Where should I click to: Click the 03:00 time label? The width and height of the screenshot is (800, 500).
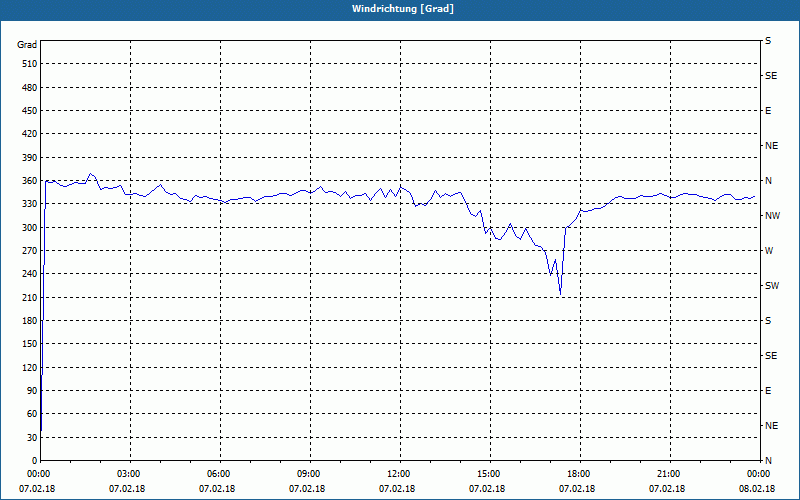(x=131, y=474)
